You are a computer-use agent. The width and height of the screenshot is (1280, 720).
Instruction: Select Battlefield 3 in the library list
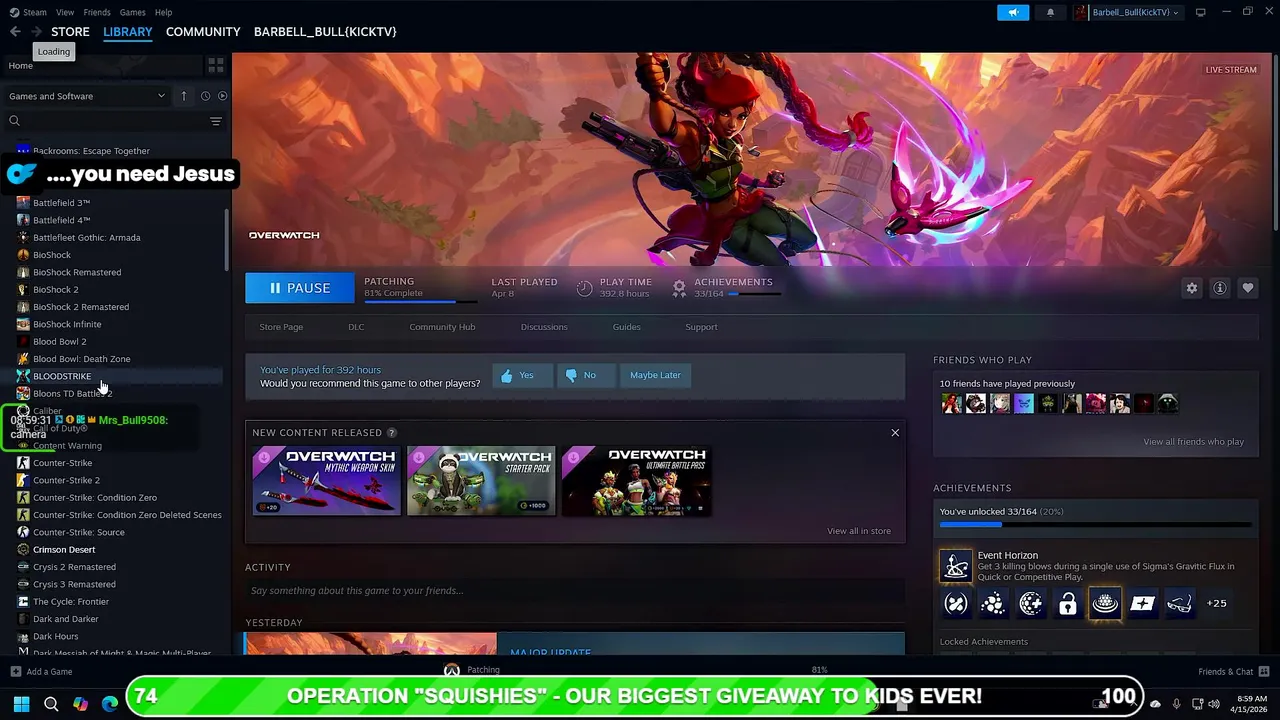61,203
